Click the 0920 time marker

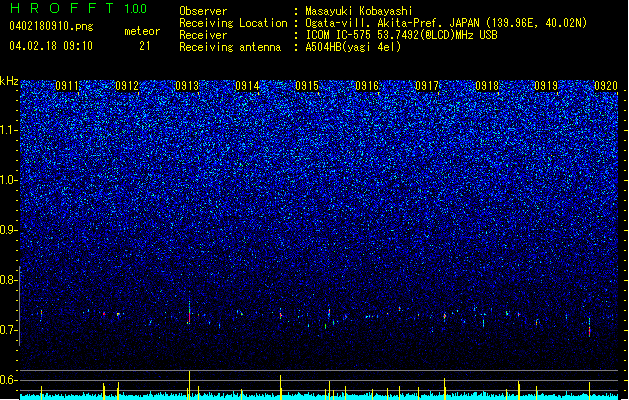[606, 86]
